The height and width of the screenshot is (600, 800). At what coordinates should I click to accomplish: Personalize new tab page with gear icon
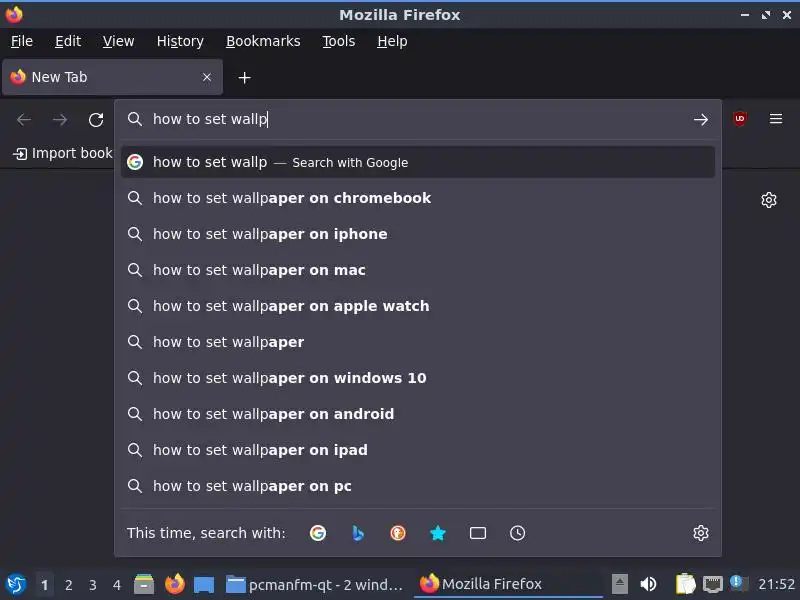pyautogui.click(x=768, y=199)
